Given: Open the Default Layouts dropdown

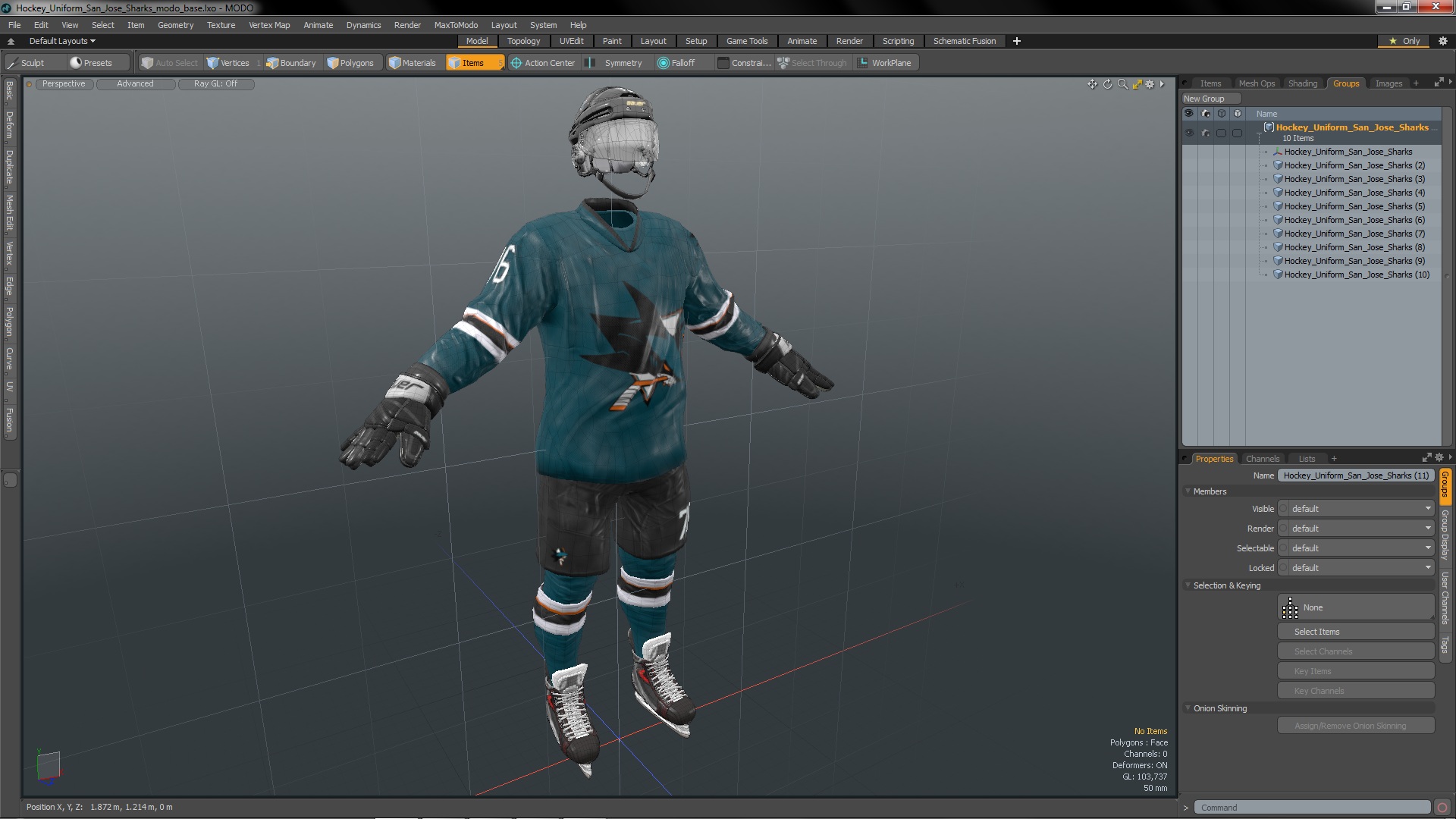Looking at the screenshot, I should [x=62, y=41].
